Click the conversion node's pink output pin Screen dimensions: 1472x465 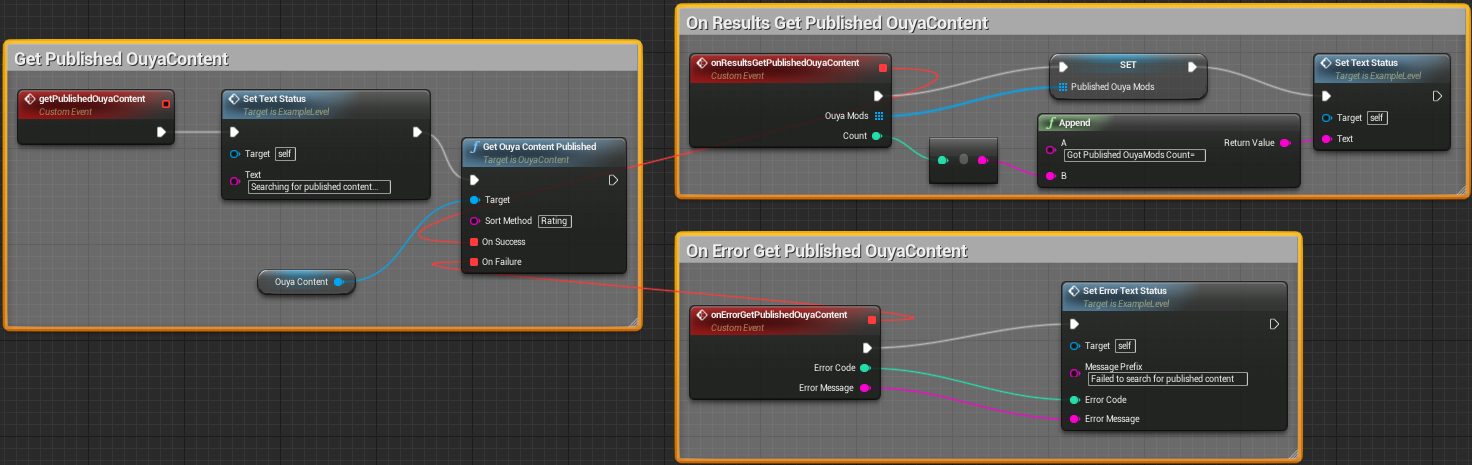(x=982, y=160)
